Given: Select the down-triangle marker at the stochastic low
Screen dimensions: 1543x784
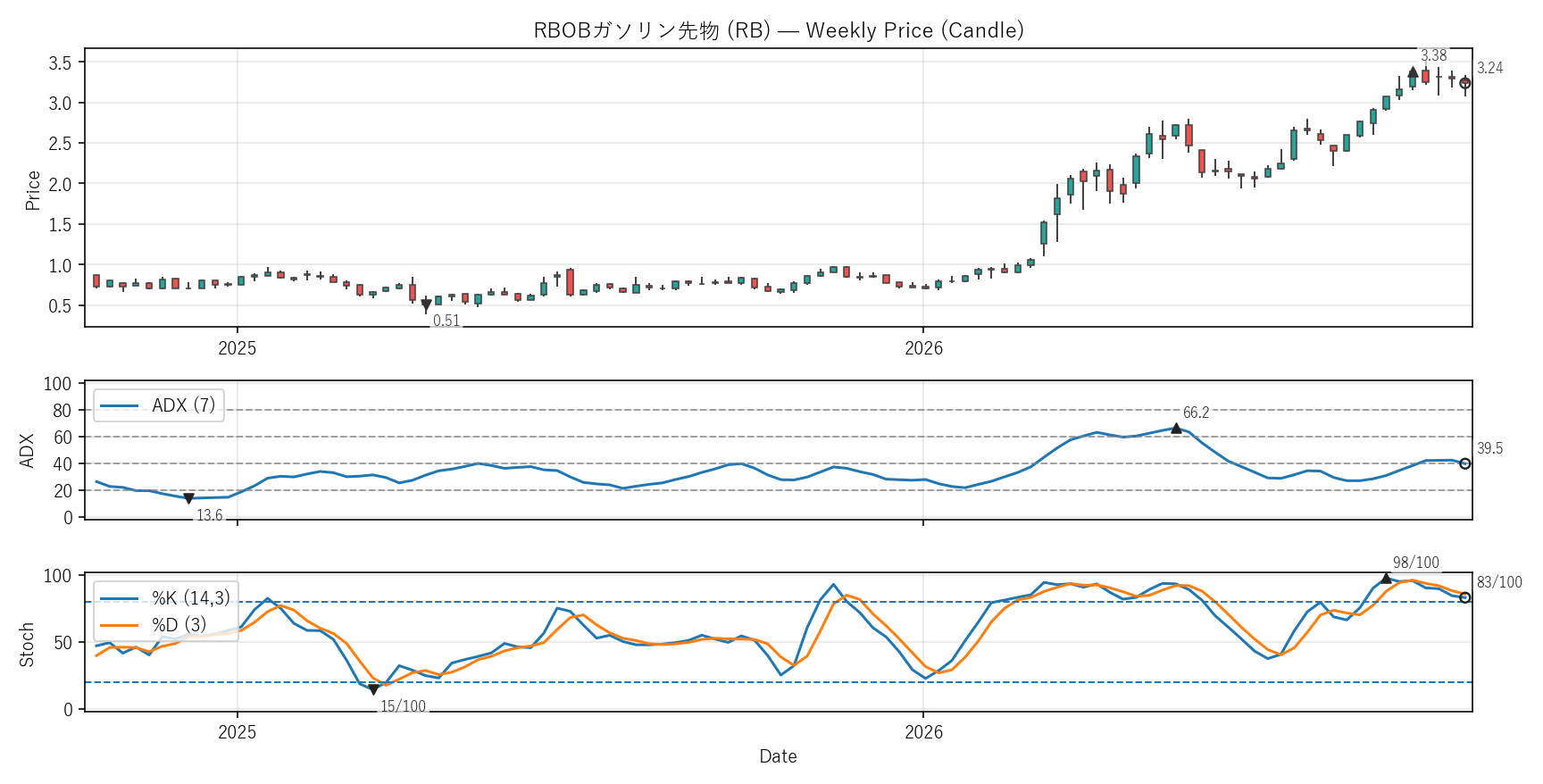Looking at the screenshot, I should click(x=373, y=690).
